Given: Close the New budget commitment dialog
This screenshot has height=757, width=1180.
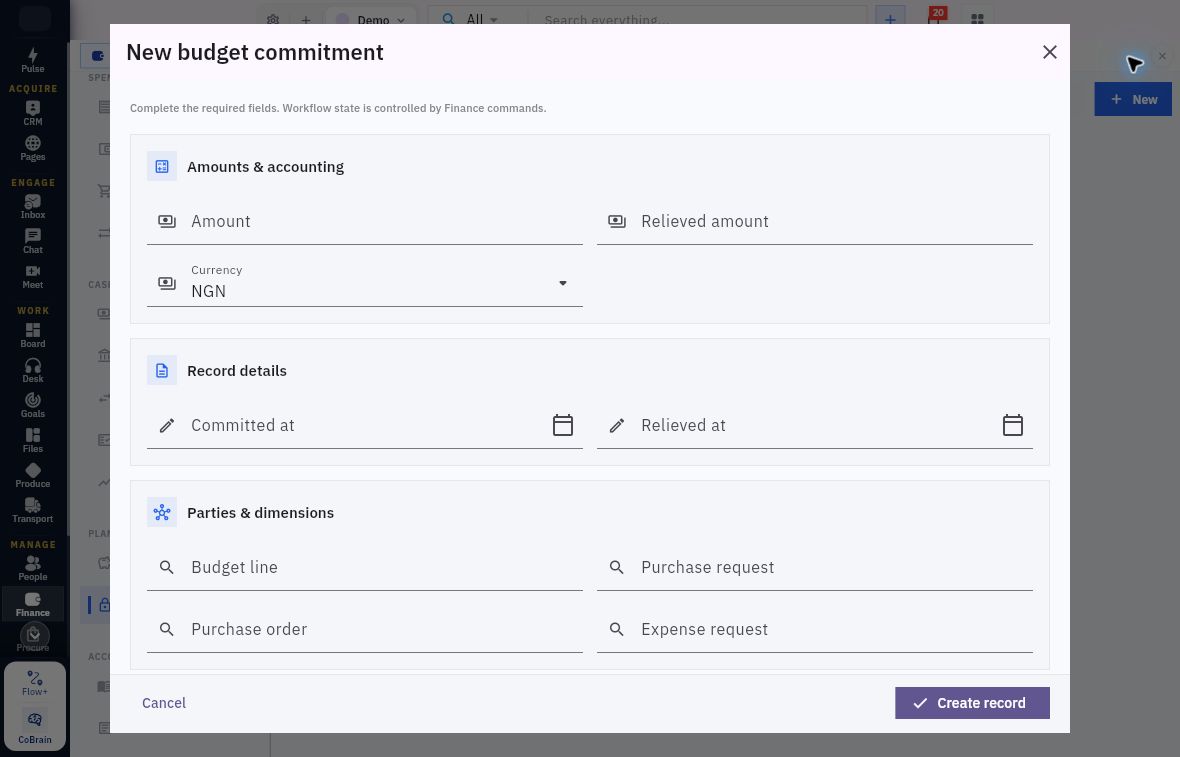Looking at the screenshot, I should pyautogui.click(x=1050, y=52).
